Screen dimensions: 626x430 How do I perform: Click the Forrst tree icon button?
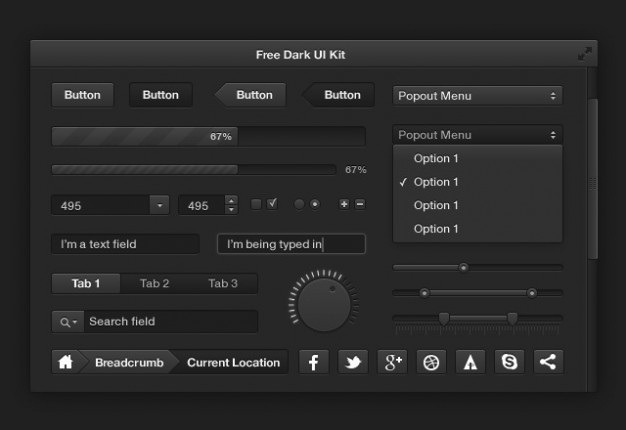[x=470, y=362]
